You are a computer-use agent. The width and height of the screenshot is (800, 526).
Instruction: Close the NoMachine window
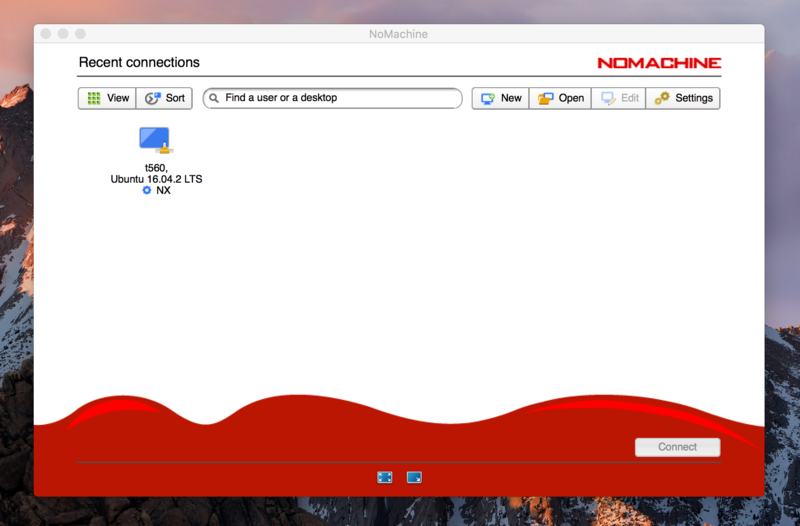click(46, 34)
